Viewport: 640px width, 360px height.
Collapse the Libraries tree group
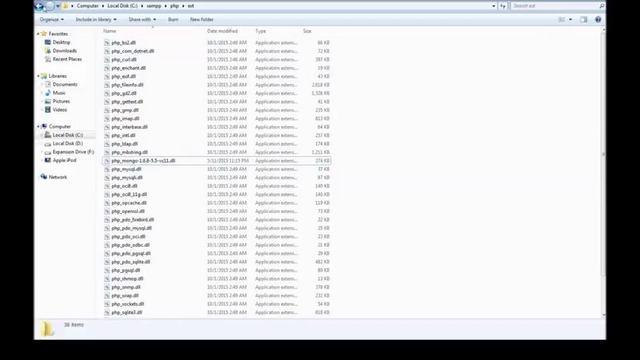[38, 76]
